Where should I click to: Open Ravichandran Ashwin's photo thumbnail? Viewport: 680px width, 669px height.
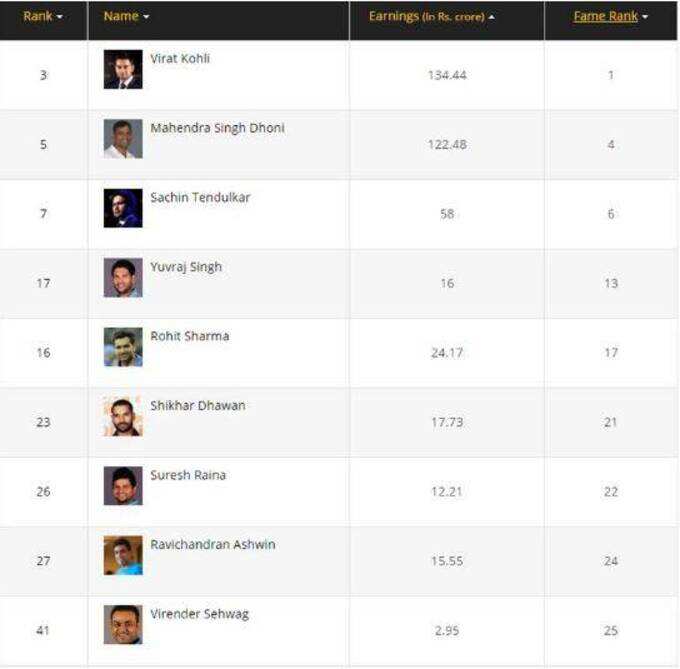tap(123, 555)
